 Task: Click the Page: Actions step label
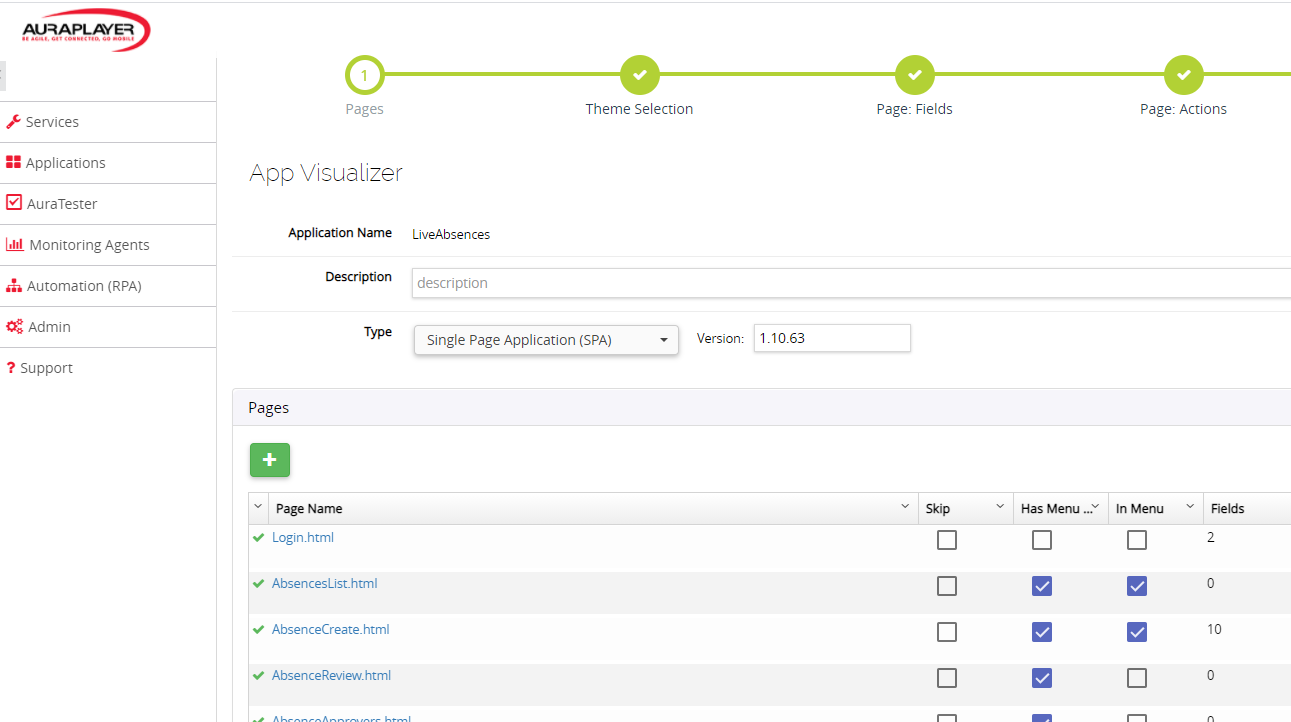(1184, 109)
